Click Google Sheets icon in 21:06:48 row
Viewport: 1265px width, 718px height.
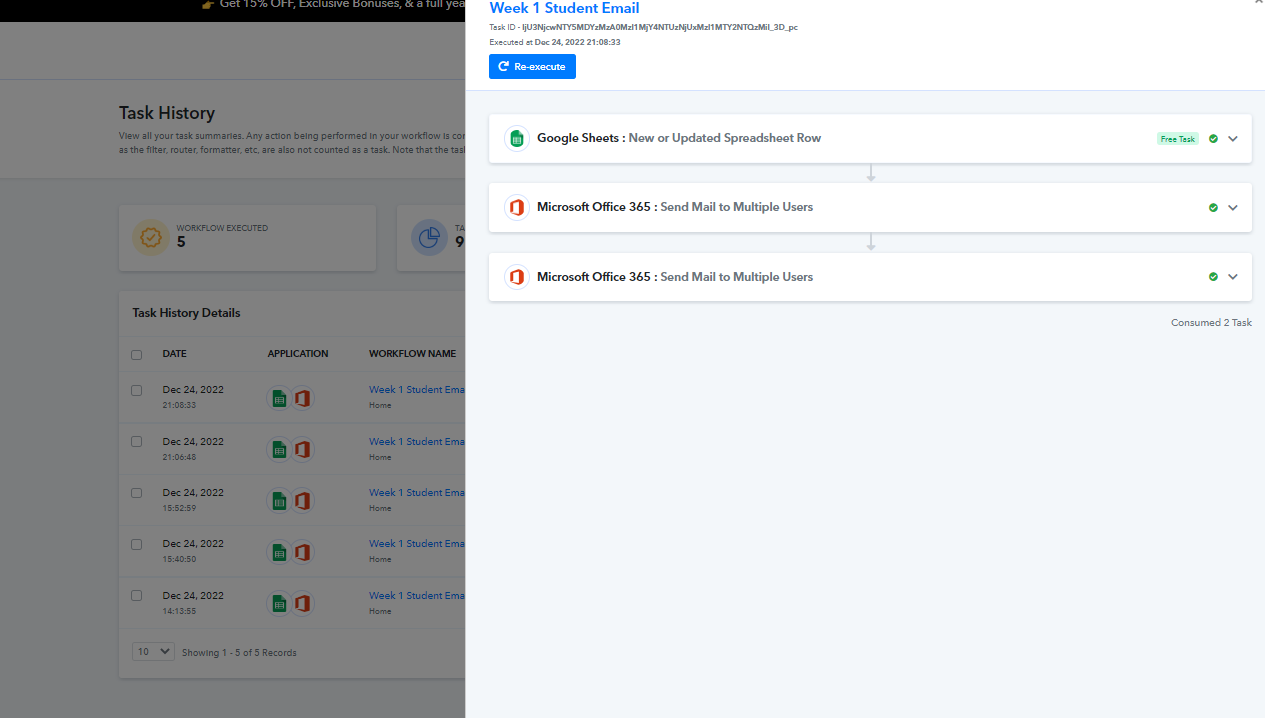pyautogui.click(x=279, y=450)
